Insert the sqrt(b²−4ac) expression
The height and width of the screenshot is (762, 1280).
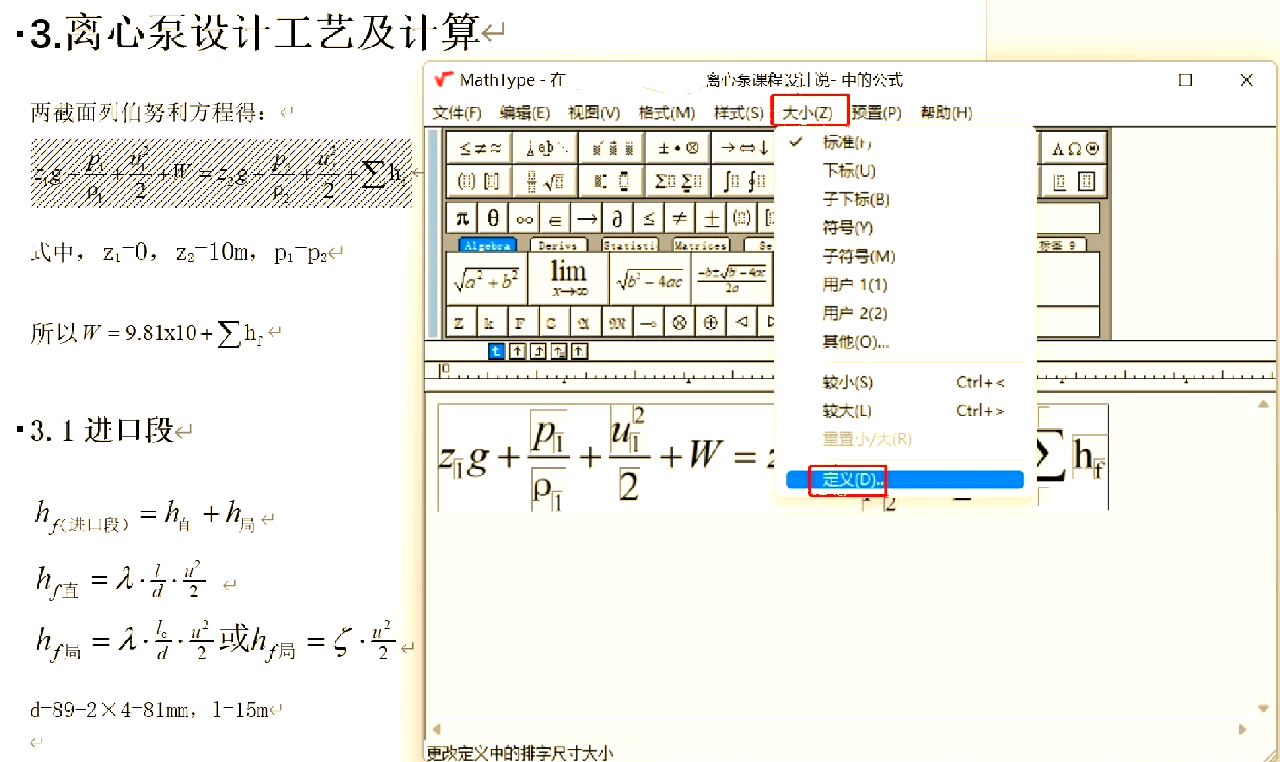point(650,280)
